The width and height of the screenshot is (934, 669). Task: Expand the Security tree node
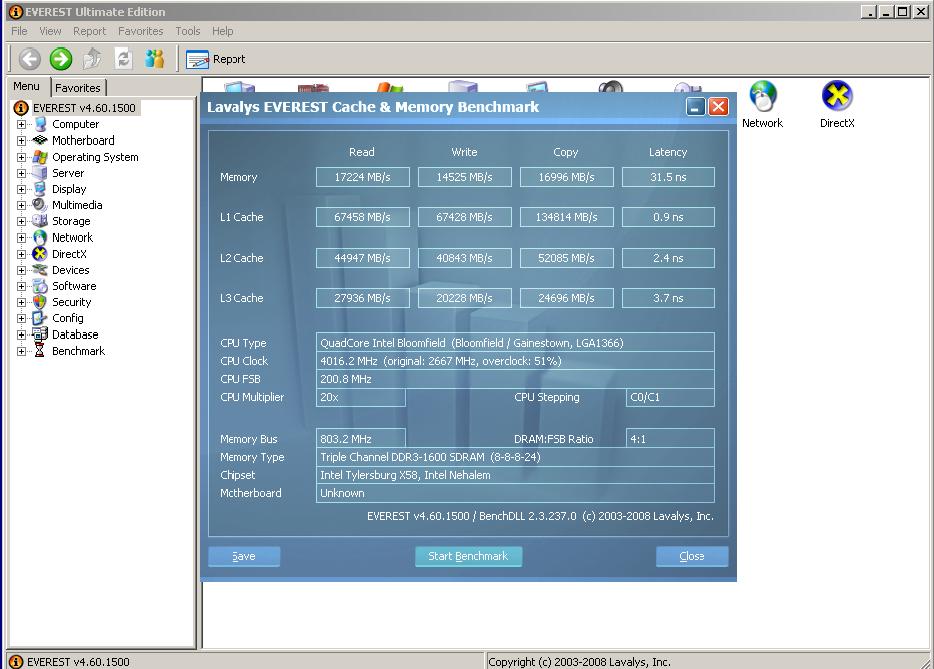click(21, 303)
